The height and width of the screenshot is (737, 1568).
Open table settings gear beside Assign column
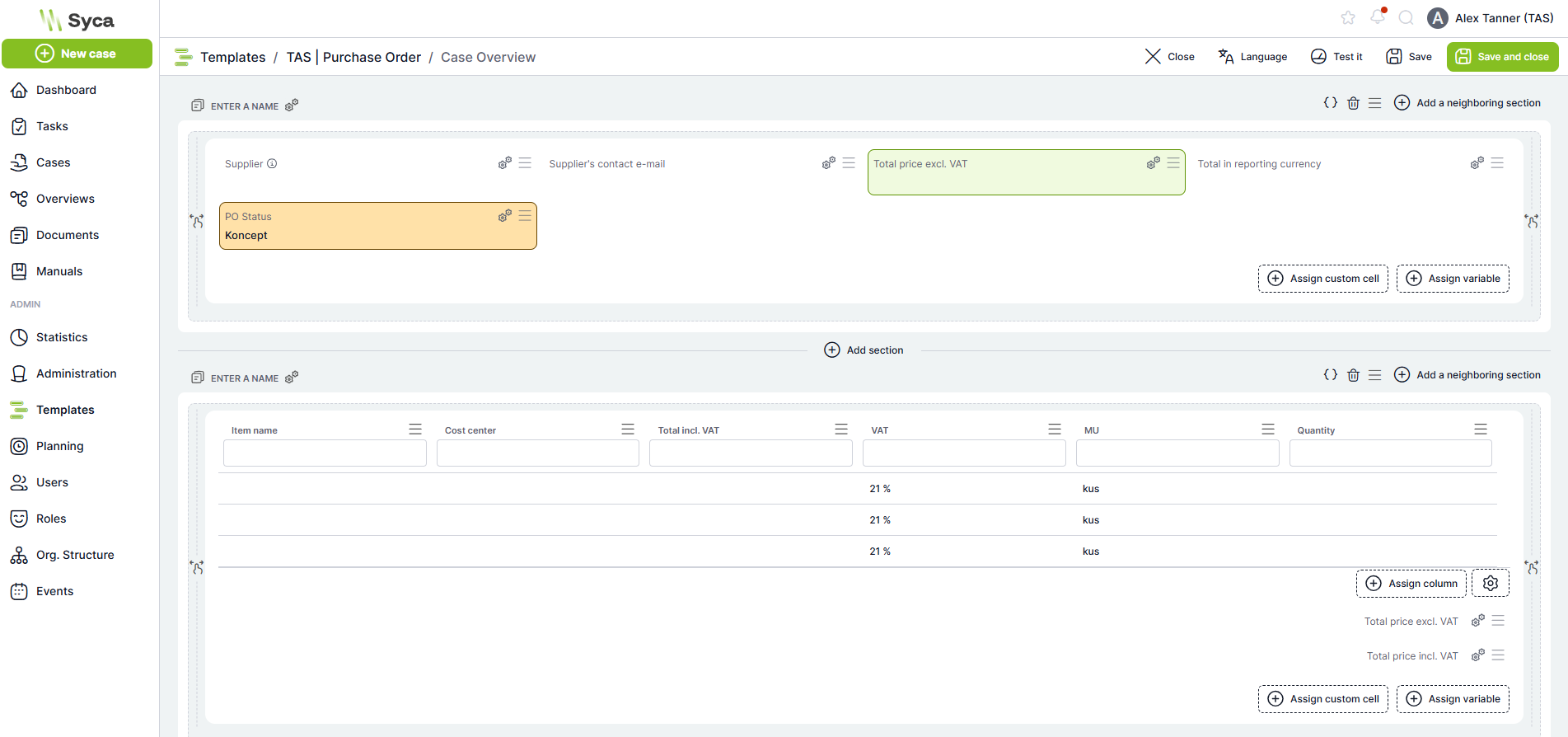pos(1490,584)
